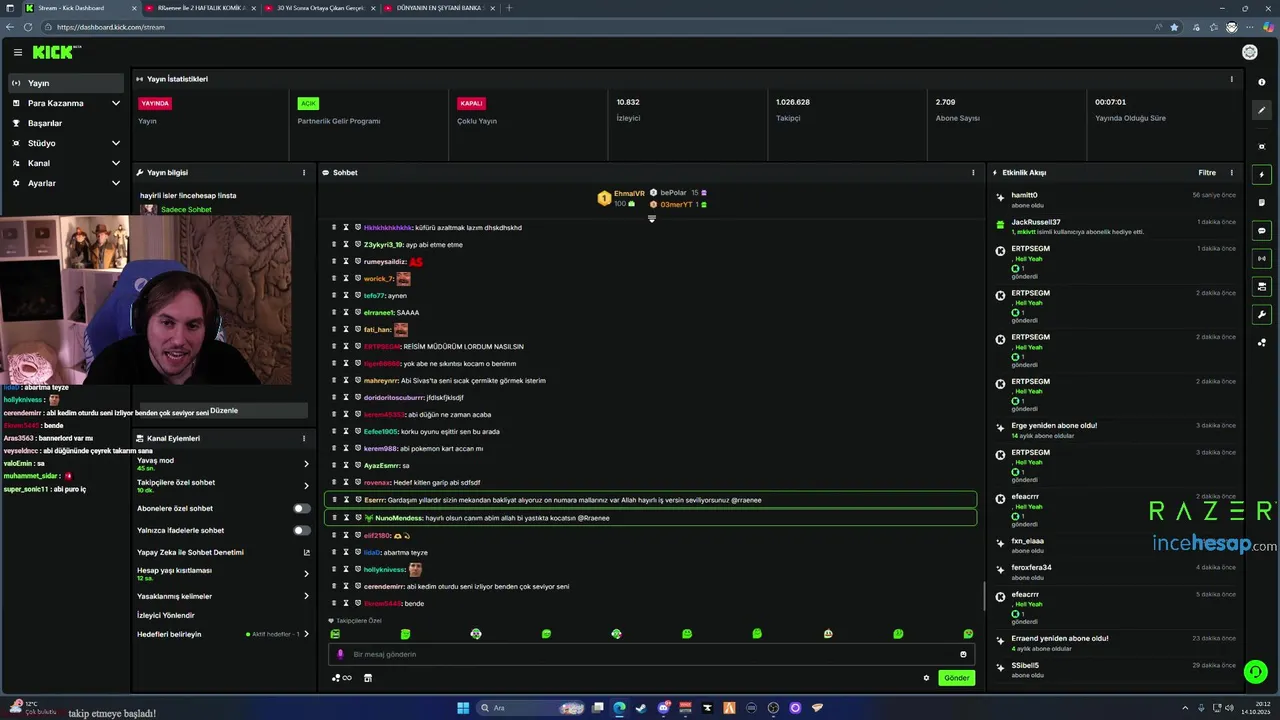Screen dimensions: 1280x720
Task: Toggle Yalnızca ifadelerle sohbet switch
Action: (301, 531)
